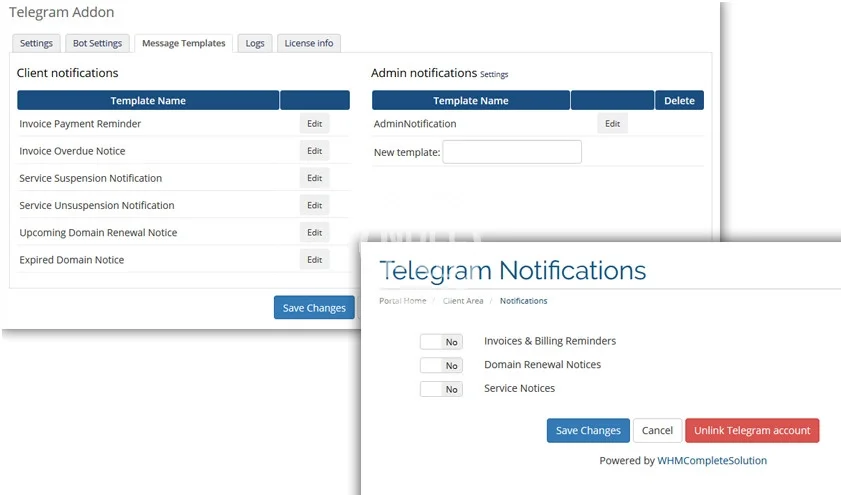Edit Service Unsuspension Notification template
841x495 pixels.
pos(314,205)
